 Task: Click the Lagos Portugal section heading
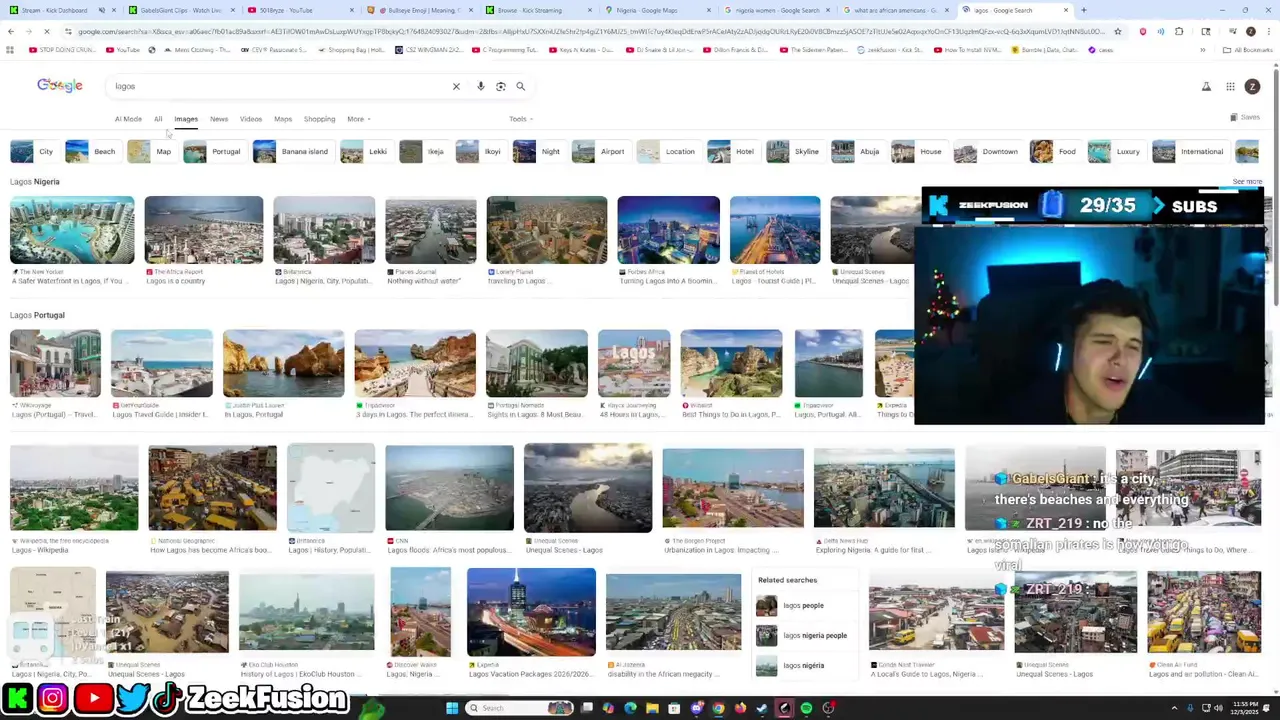click(37, 315)
